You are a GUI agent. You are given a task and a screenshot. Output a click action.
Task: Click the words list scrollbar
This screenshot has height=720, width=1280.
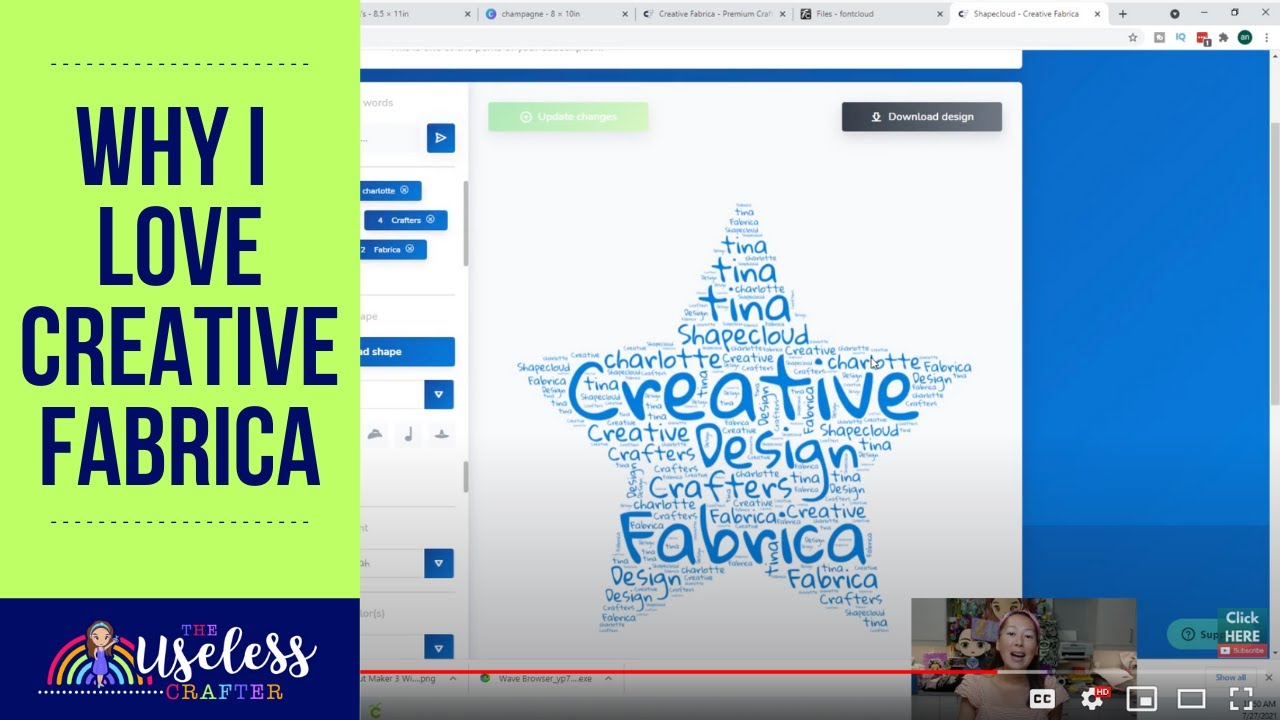pos(465,223)
